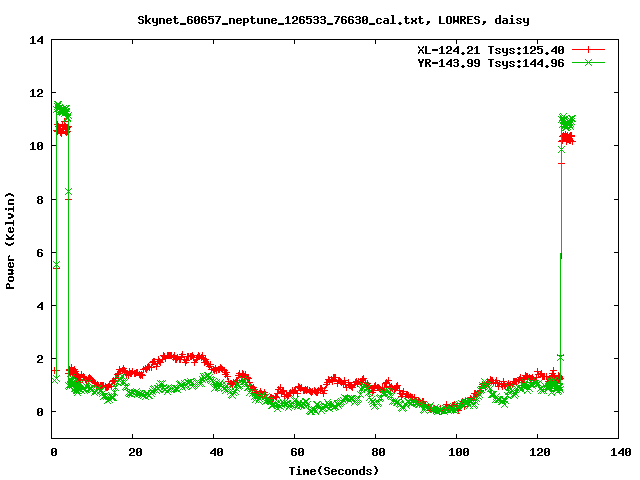The height and width of the screenshot is (480, 640).
Task: Click the x-axis tick label 140
Action: click(621, 452)
